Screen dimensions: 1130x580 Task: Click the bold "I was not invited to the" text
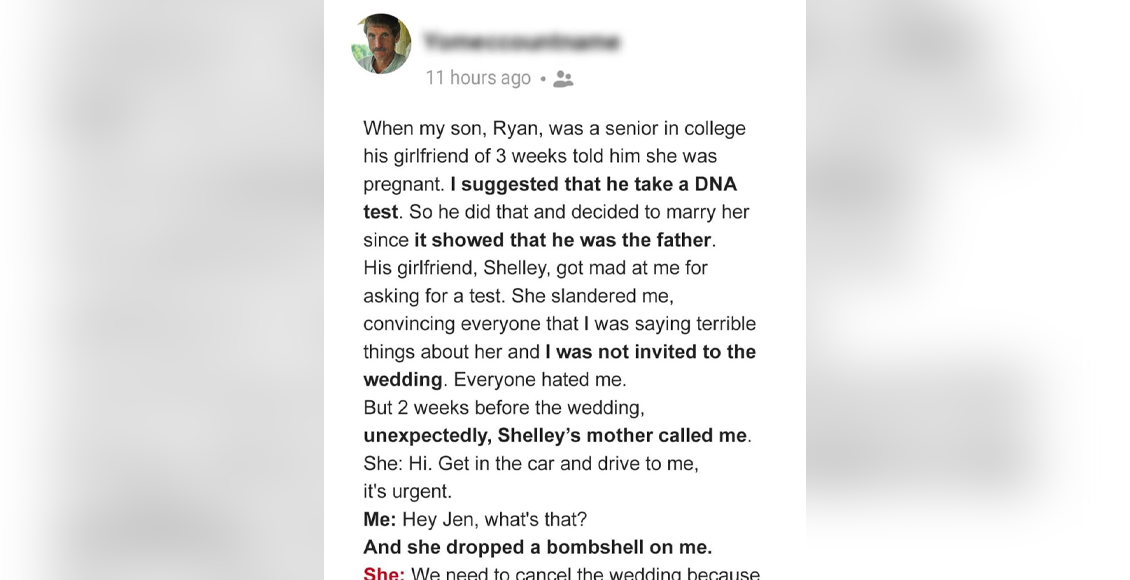[651, 352]
